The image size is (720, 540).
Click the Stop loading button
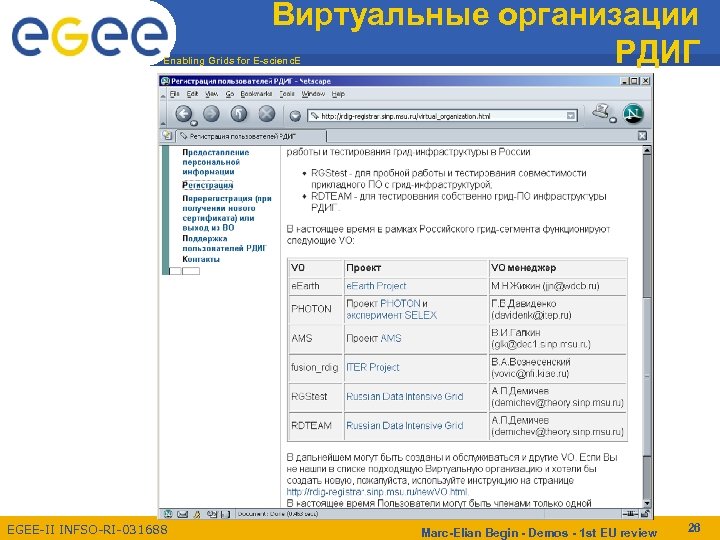267,113
